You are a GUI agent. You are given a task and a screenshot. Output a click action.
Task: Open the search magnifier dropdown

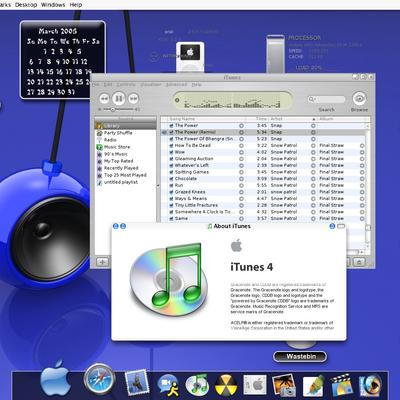point(311,99)
